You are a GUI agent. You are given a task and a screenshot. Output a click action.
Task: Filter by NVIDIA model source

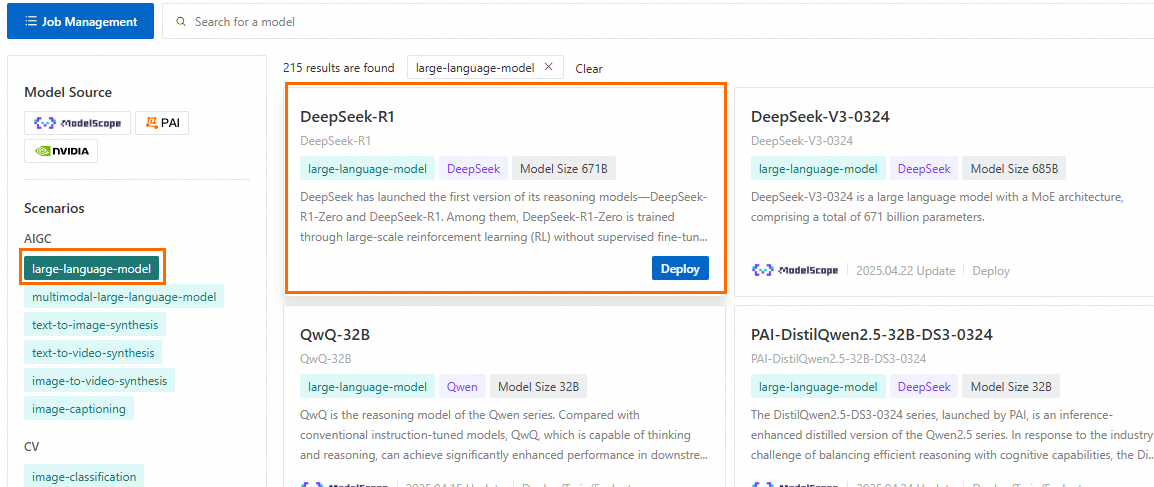(x=61, y=151)
